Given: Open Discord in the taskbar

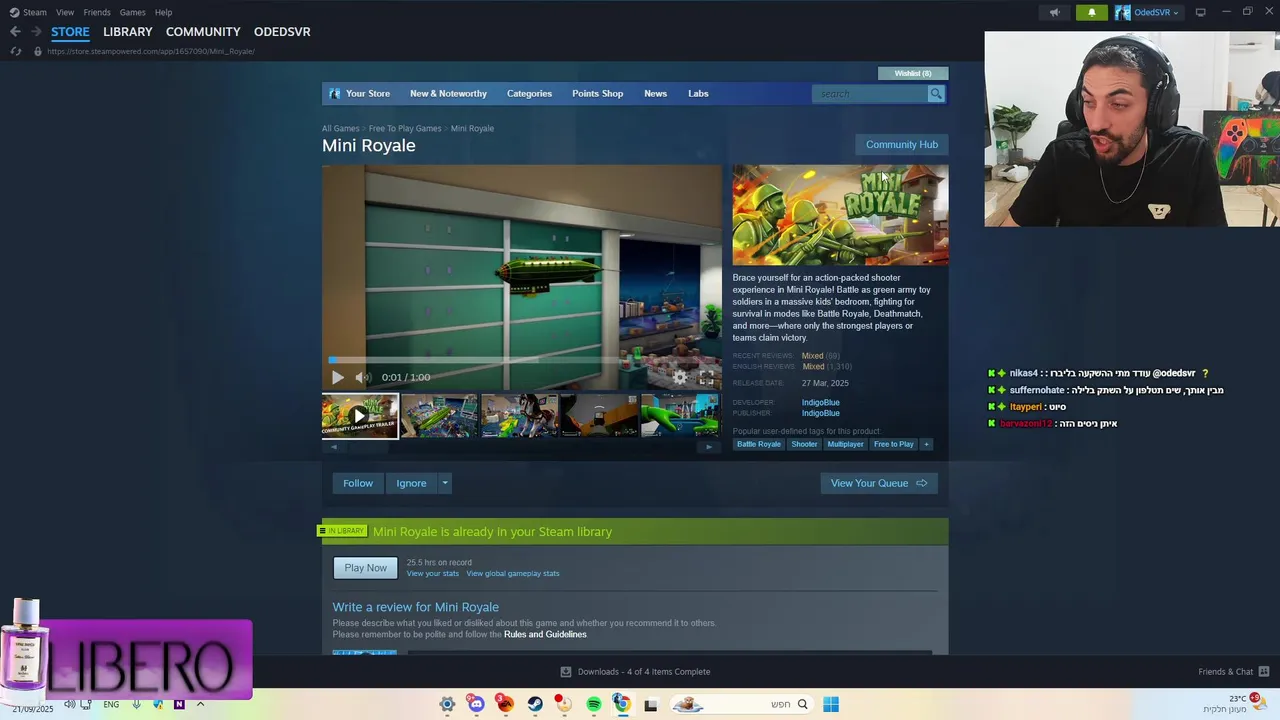Looking at the screenshot, I should pyautogui.click(x=476, y=704).
